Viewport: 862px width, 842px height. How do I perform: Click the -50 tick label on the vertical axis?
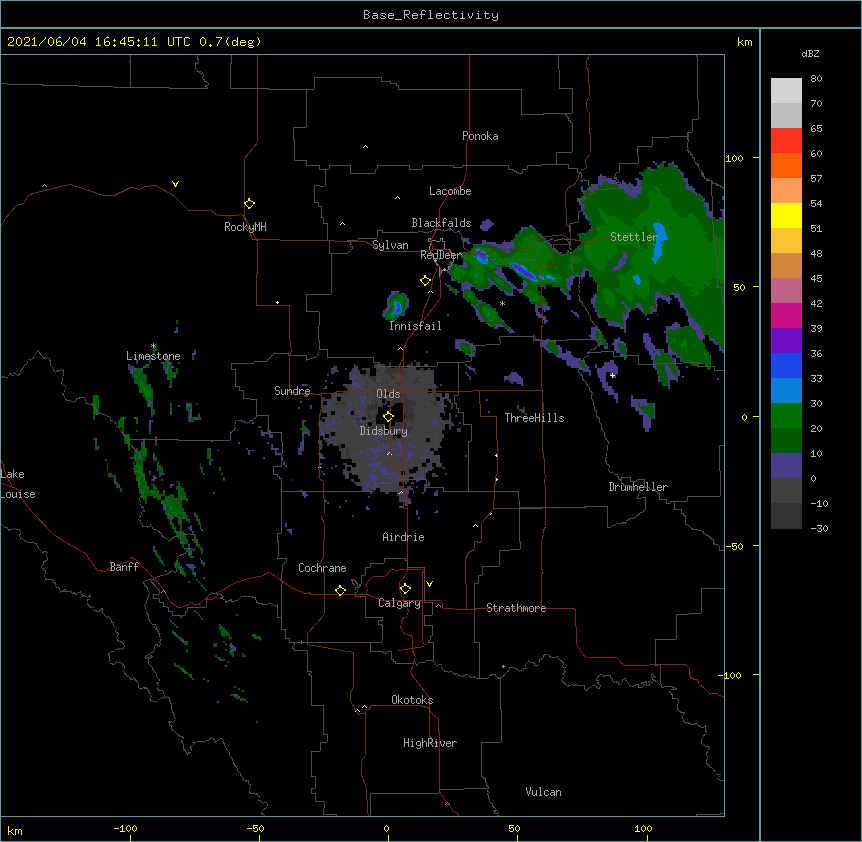(734, 546)
